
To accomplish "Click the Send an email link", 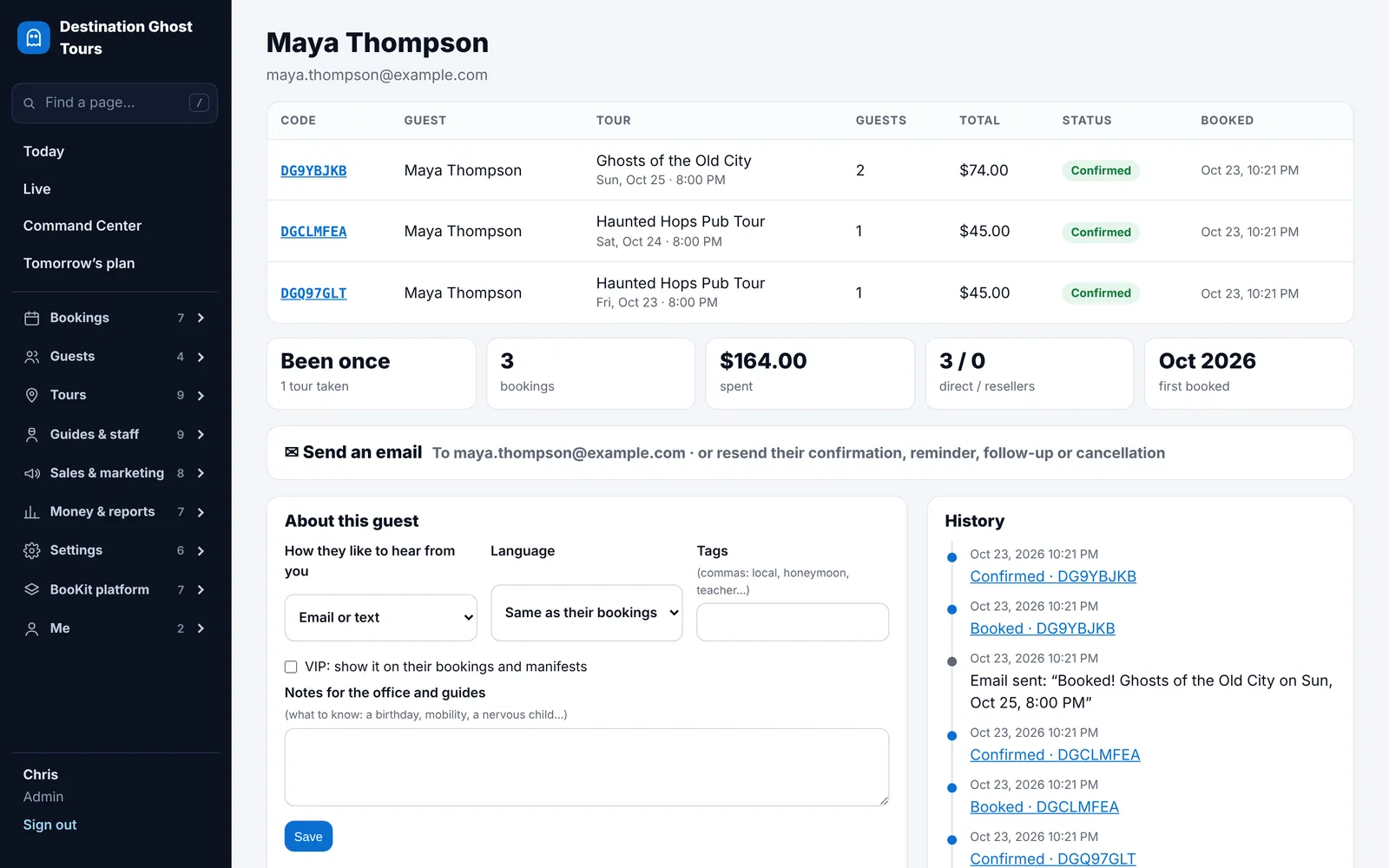I will (x=362, y=452).
